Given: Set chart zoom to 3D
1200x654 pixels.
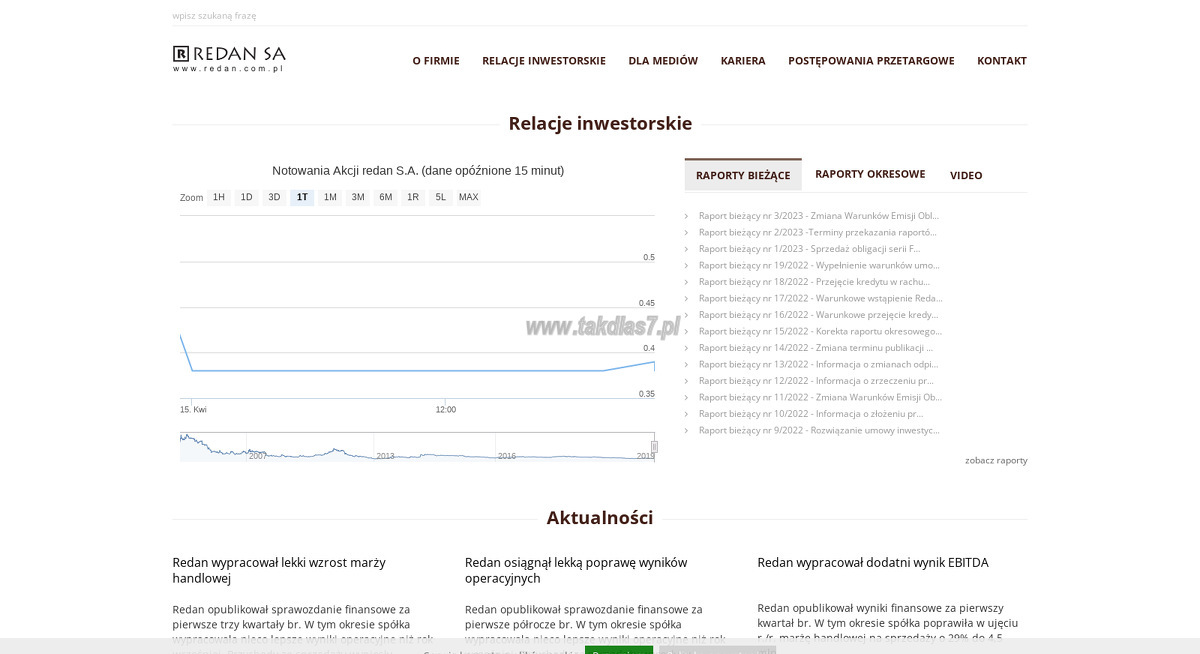Looking at the screenshot, I should (274, 197).
